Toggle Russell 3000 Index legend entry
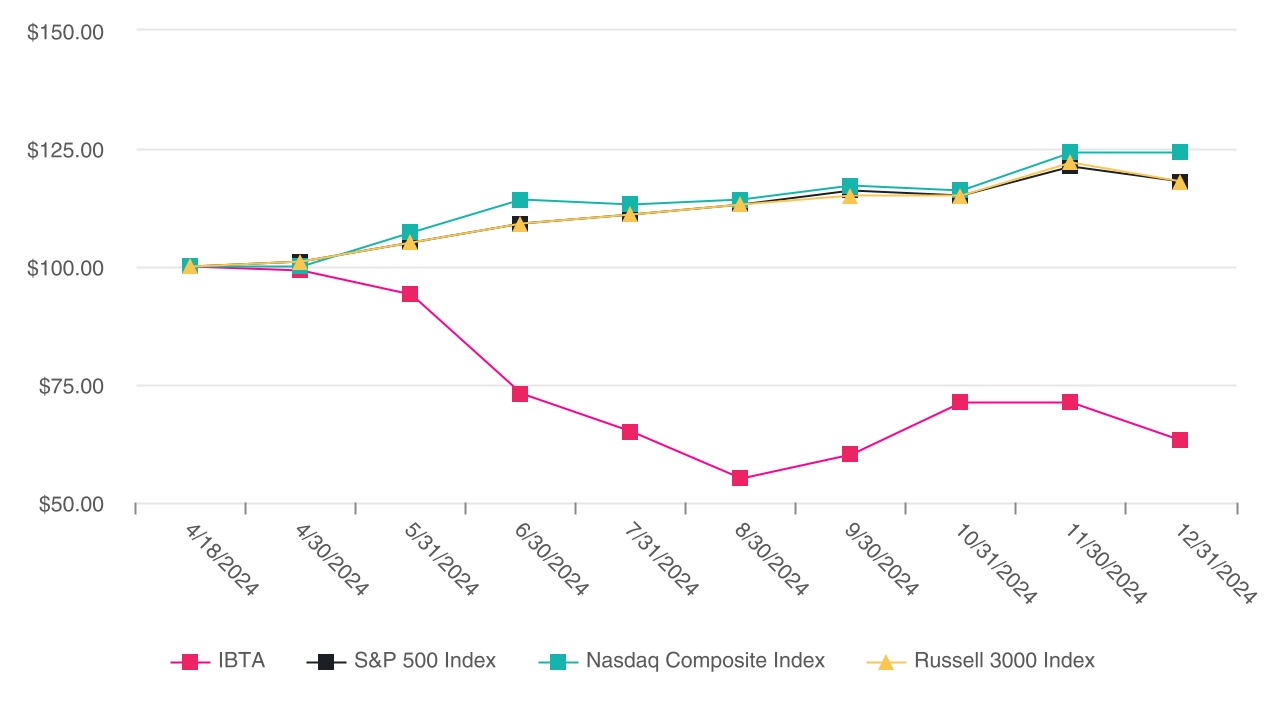Screen dimensions: 1266x710 [x=1004, y=661]
